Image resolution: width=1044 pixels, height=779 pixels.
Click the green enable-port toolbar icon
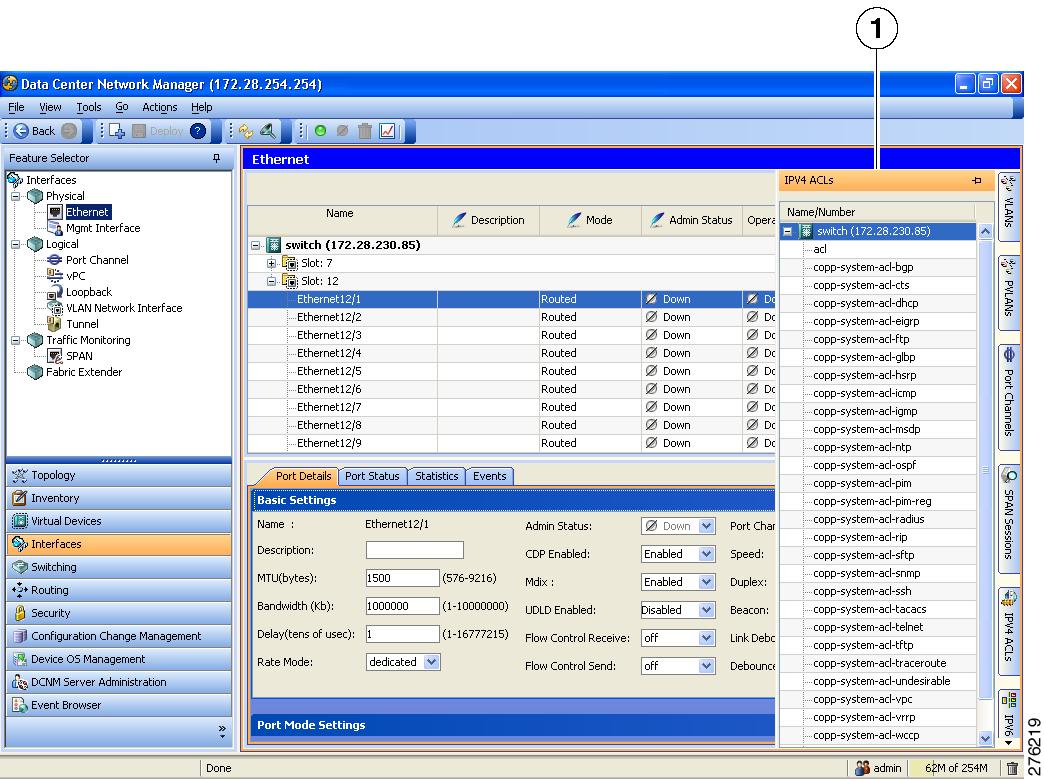319,131
